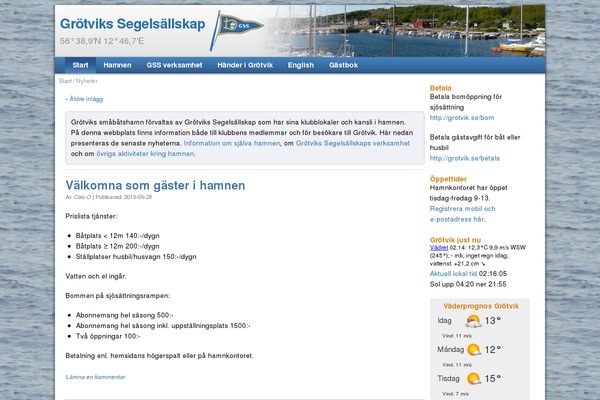Click the GSS pennant flag logo
This screenshot has height=400, width=600.
[x=236, y=30]
